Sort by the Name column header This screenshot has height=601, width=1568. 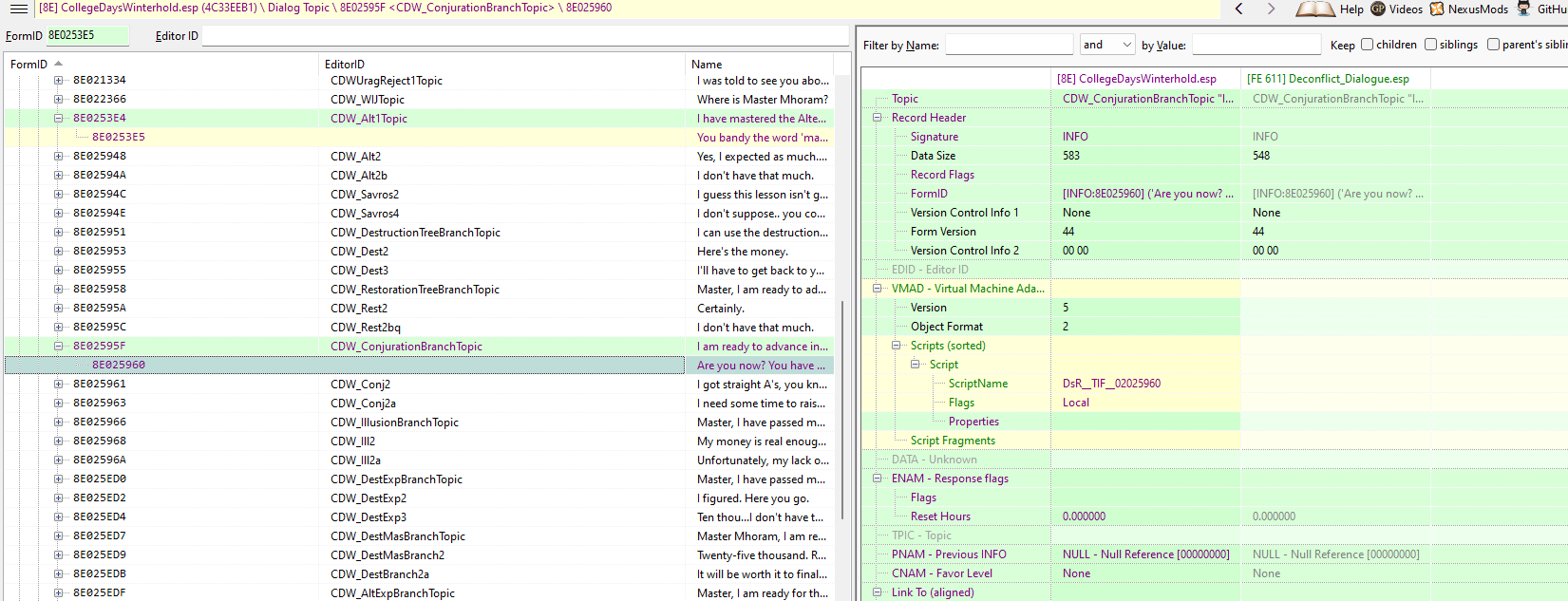[759, 64]
